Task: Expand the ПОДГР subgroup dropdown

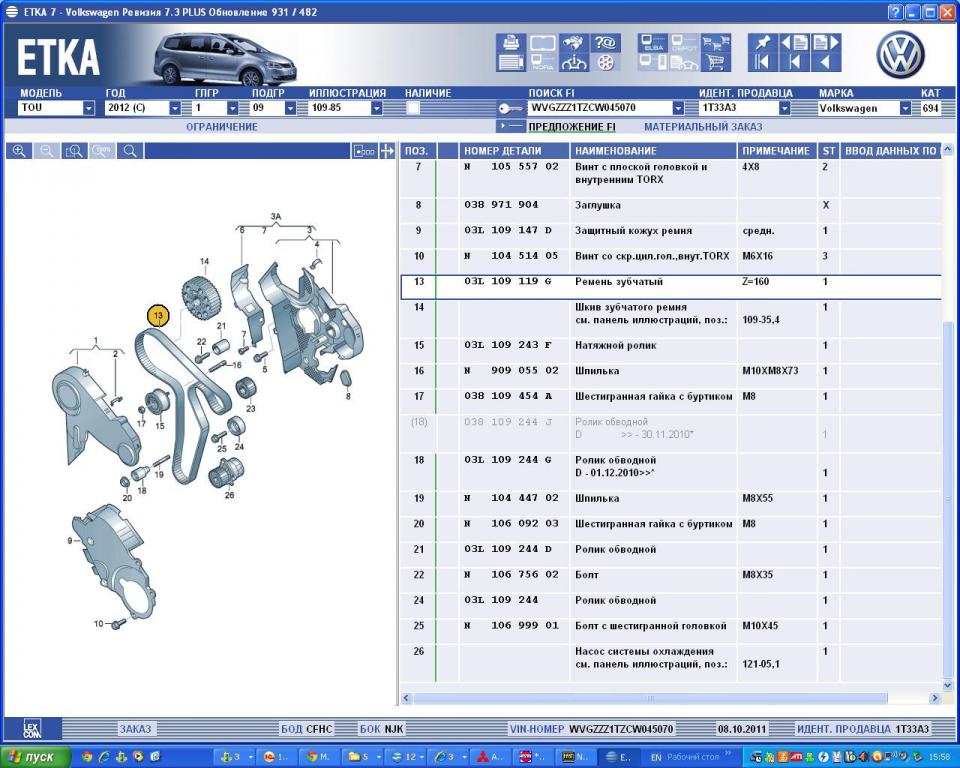Action: pos(290,108)
